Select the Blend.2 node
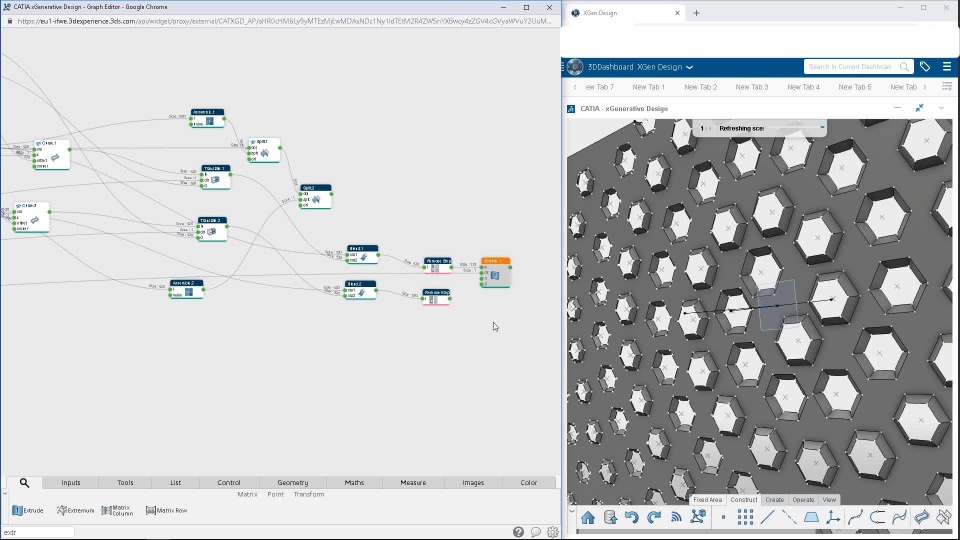This screenshot has height=540, width=960. 361,290
